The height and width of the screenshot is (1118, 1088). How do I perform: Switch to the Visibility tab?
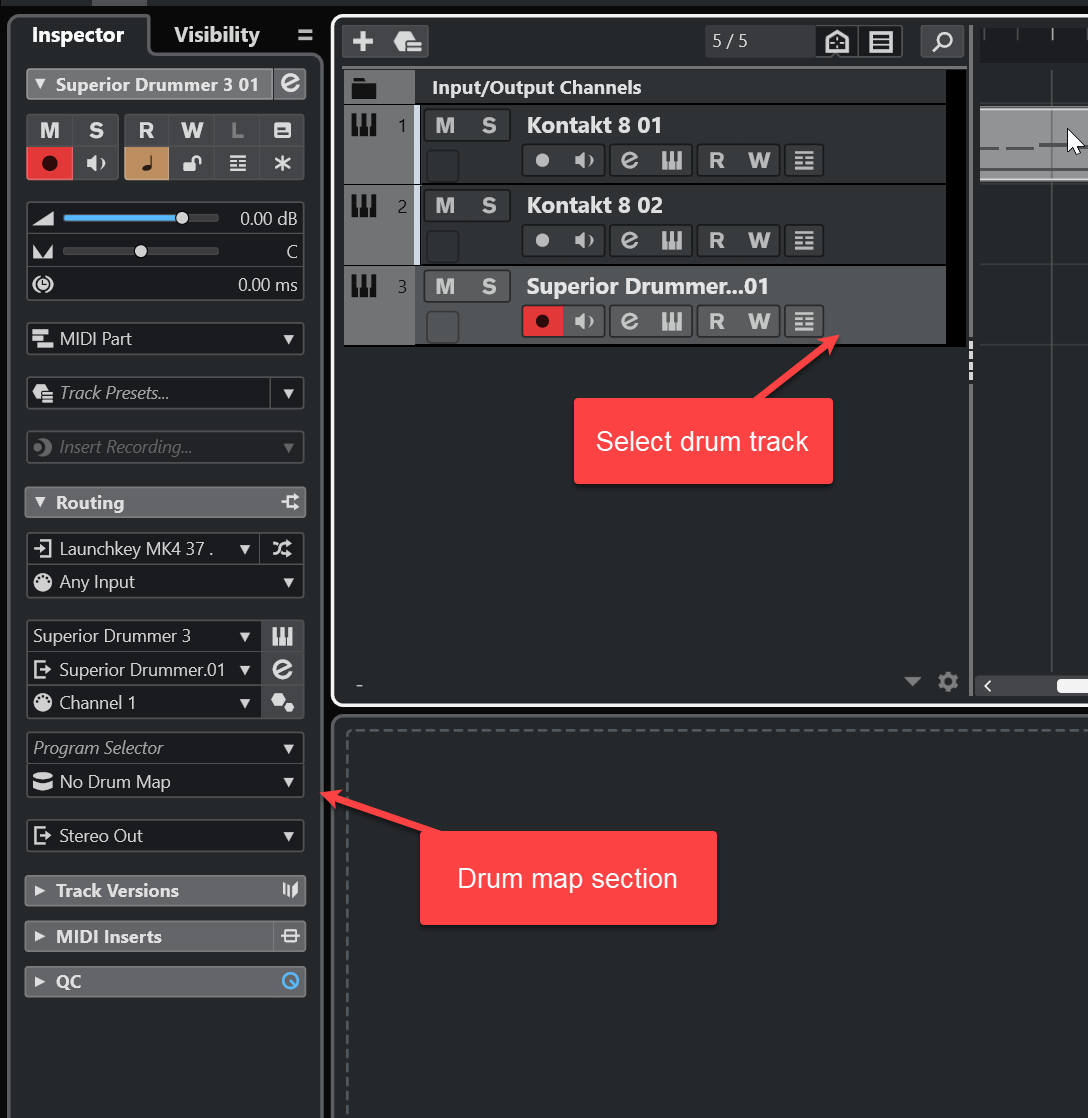[x=217, y=35]
